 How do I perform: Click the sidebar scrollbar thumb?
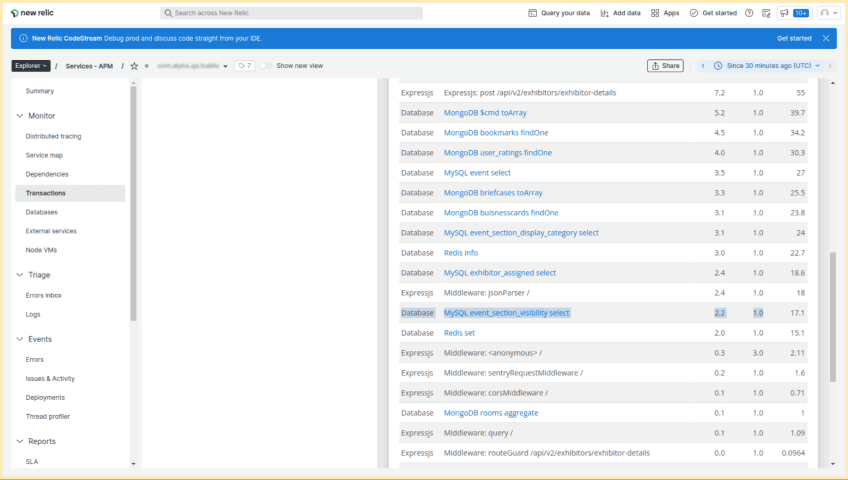pos(134,203)
